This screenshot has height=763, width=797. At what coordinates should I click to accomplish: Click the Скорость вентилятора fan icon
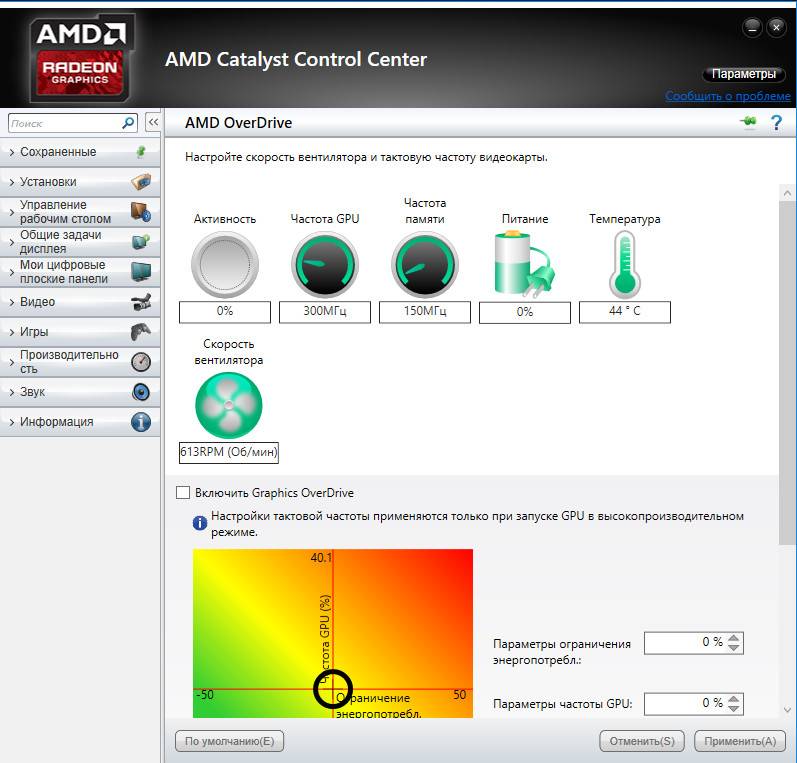tap(229, 405)
